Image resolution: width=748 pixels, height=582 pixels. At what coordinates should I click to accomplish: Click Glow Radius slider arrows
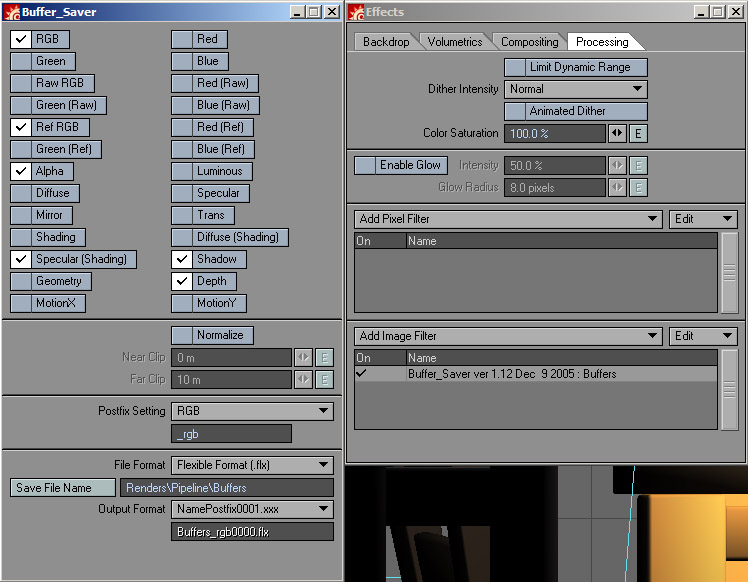(x=617, y=188)
